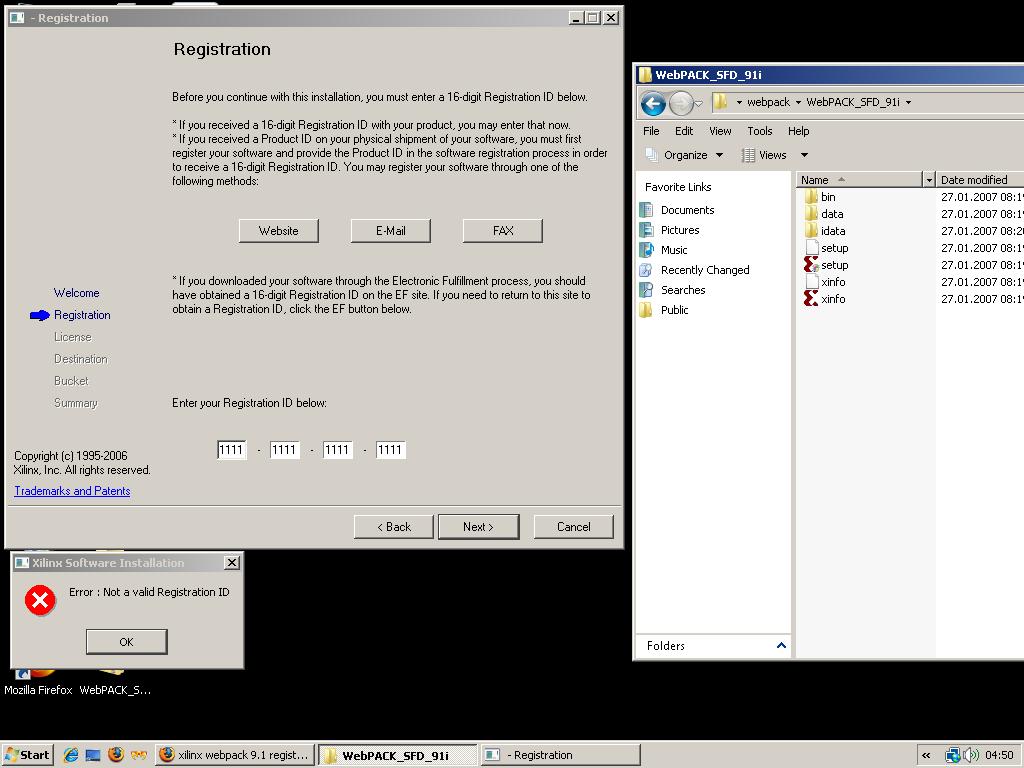Click the fourth Registration ID field

tap(391, 450)
